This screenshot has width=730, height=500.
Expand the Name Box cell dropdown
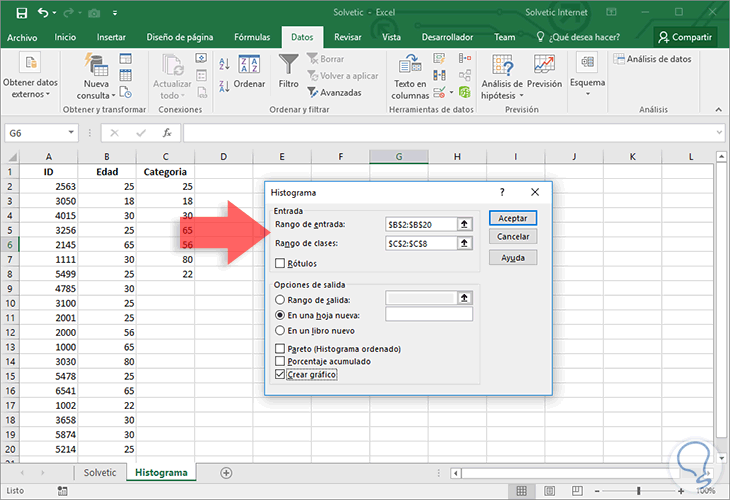pos(71,132)
